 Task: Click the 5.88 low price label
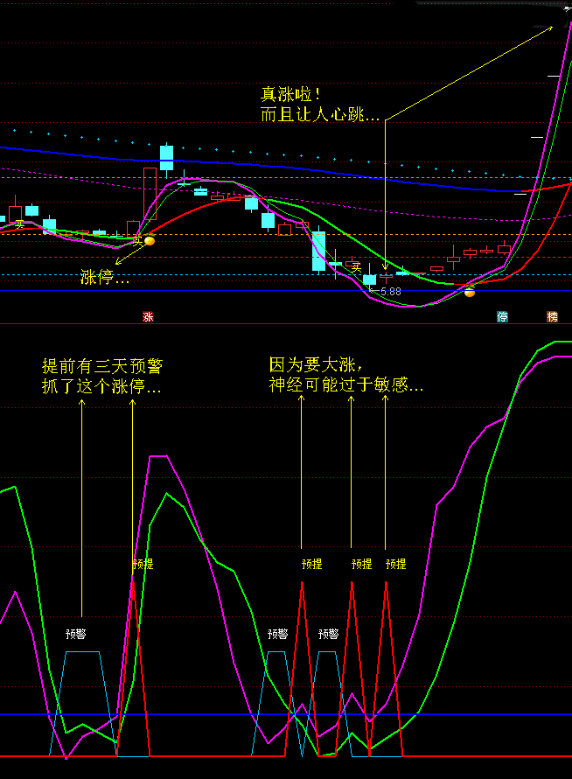(387, 292)
